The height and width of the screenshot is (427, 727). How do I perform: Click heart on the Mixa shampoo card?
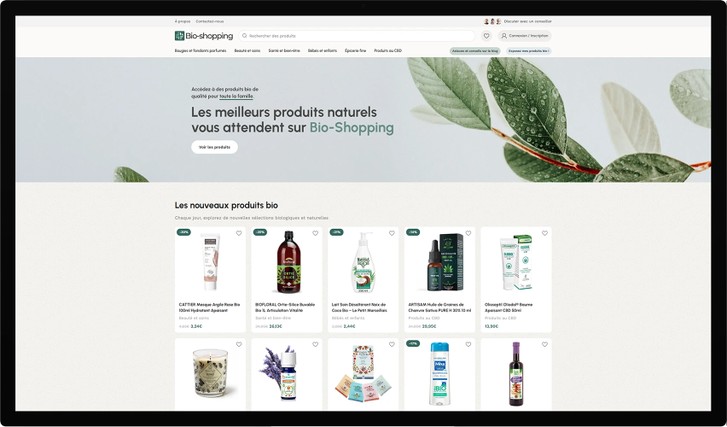pos(468,344)
